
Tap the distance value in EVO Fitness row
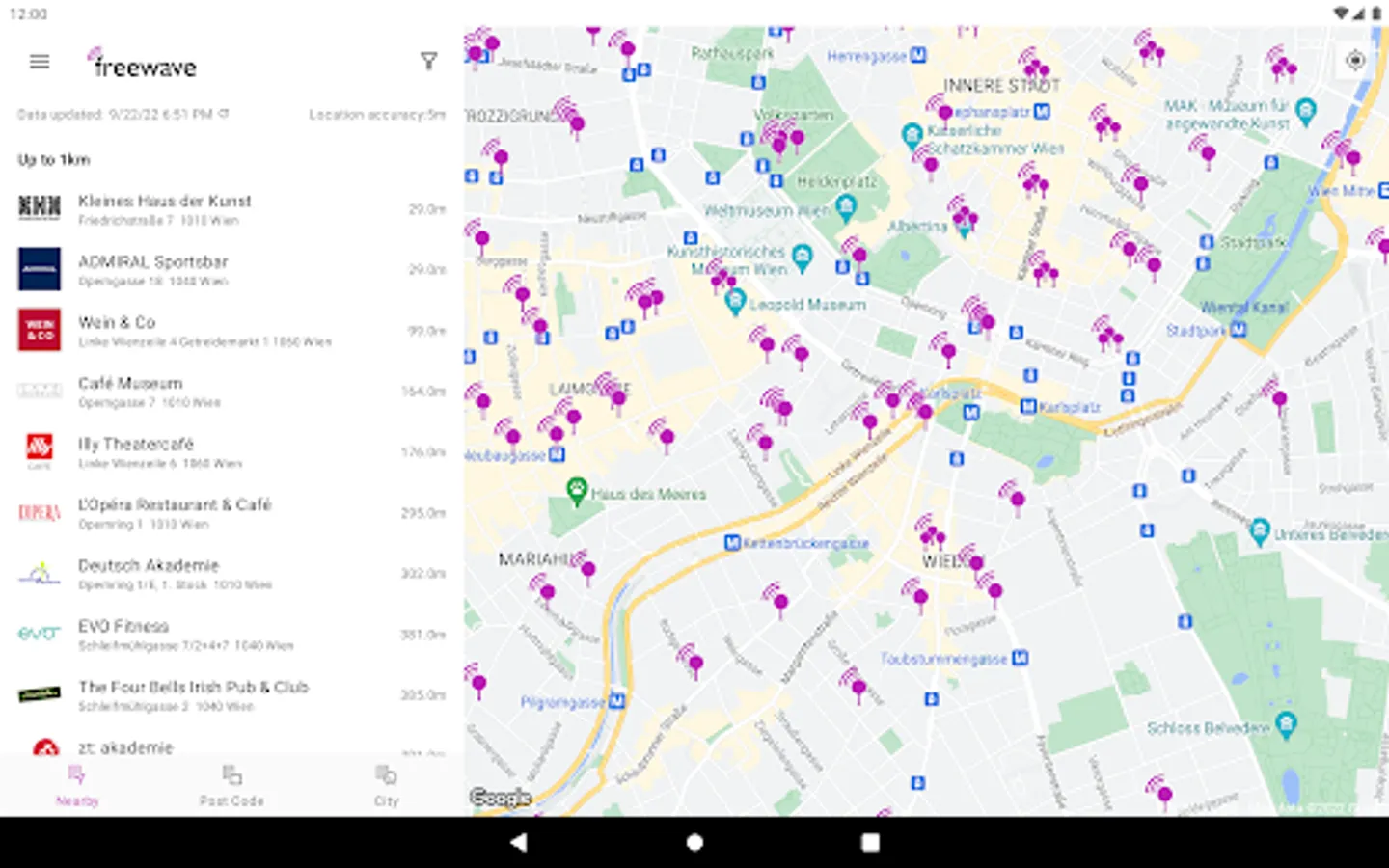[423, 635]
